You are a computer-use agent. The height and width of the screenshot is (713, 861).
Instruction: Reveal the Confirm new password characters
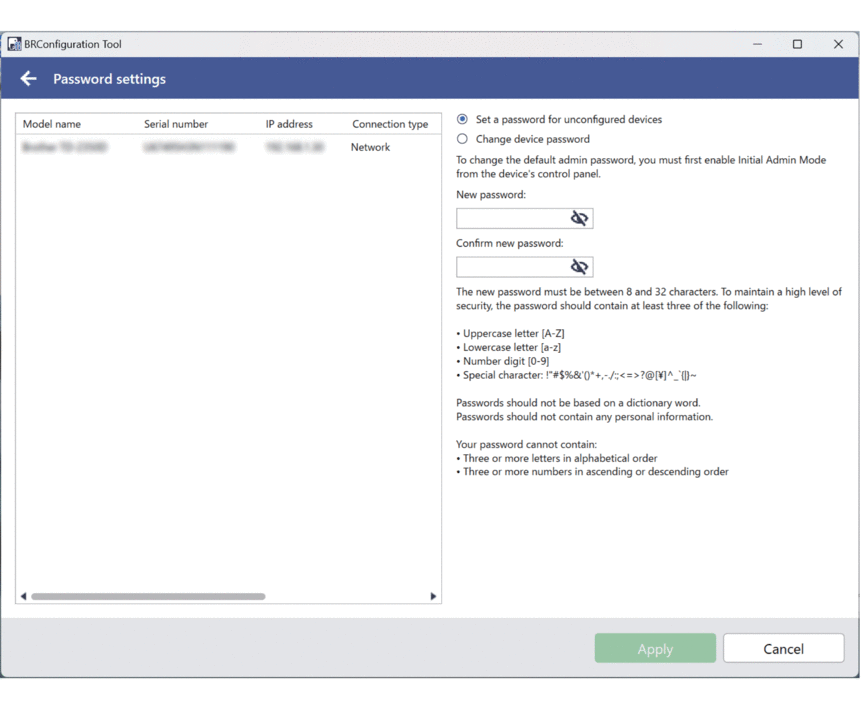(579, 267)
